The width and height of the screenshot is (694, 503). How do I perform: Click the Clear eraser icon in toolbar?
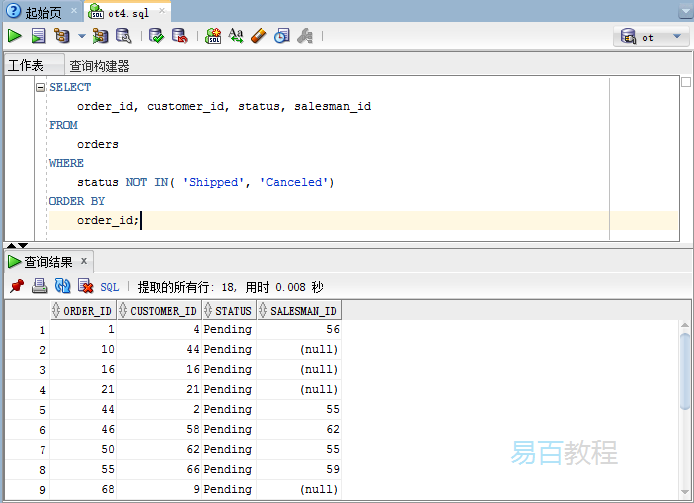click(x=259, y=36)
